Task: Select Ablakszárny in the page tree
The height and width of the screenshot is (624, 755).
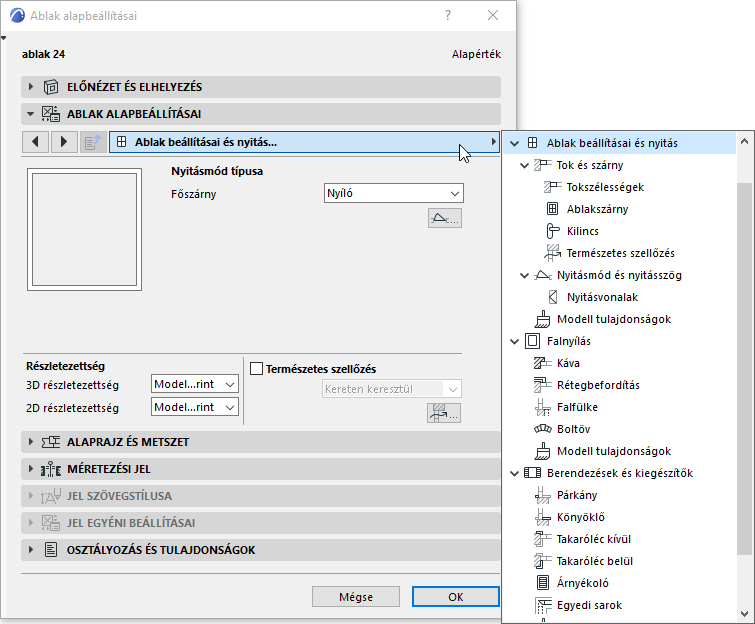Action: point(597,209)
